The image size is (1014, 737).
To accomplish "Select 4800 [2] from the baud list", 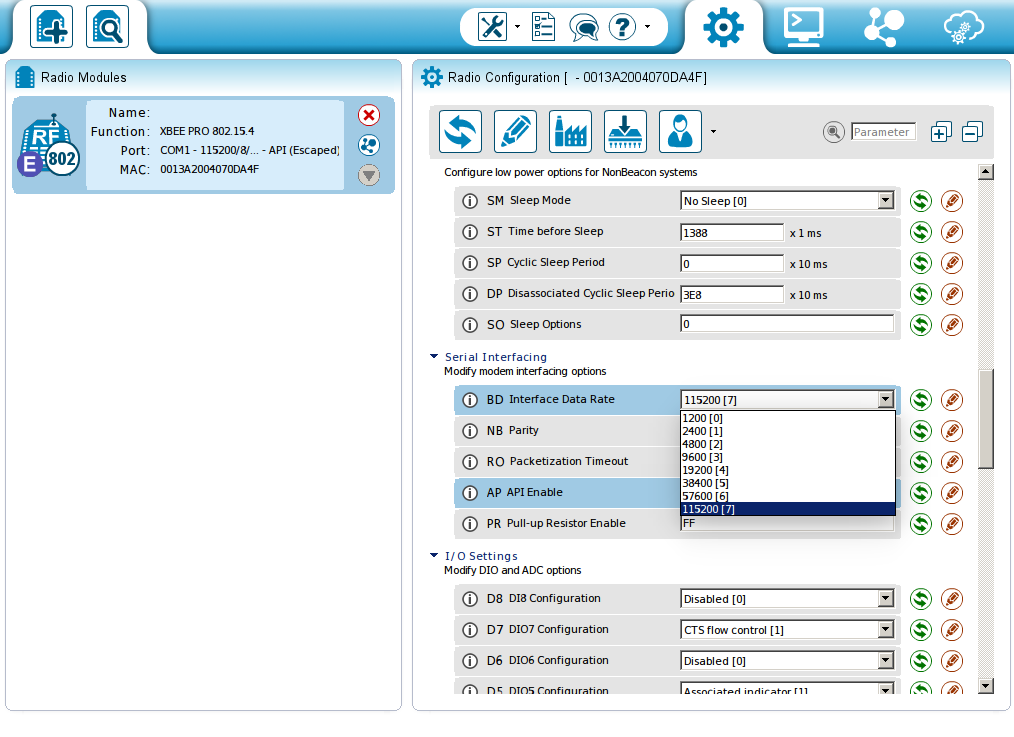I will click(x=788, y=444).
